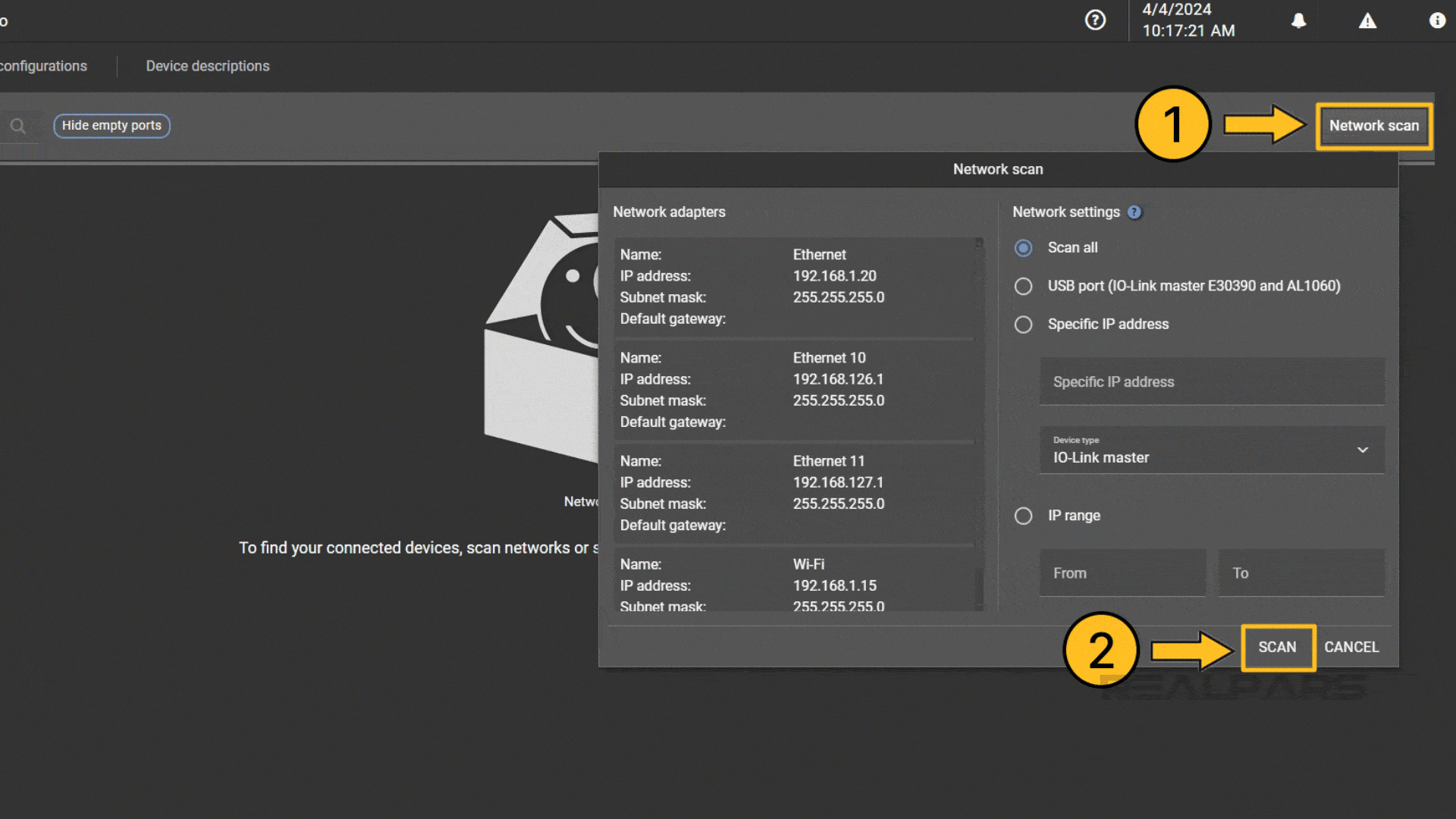This screenshot has height=819, width=1456.
Task: Toggle the Hide empty ports filter
Action: click(x=111, y=125)
